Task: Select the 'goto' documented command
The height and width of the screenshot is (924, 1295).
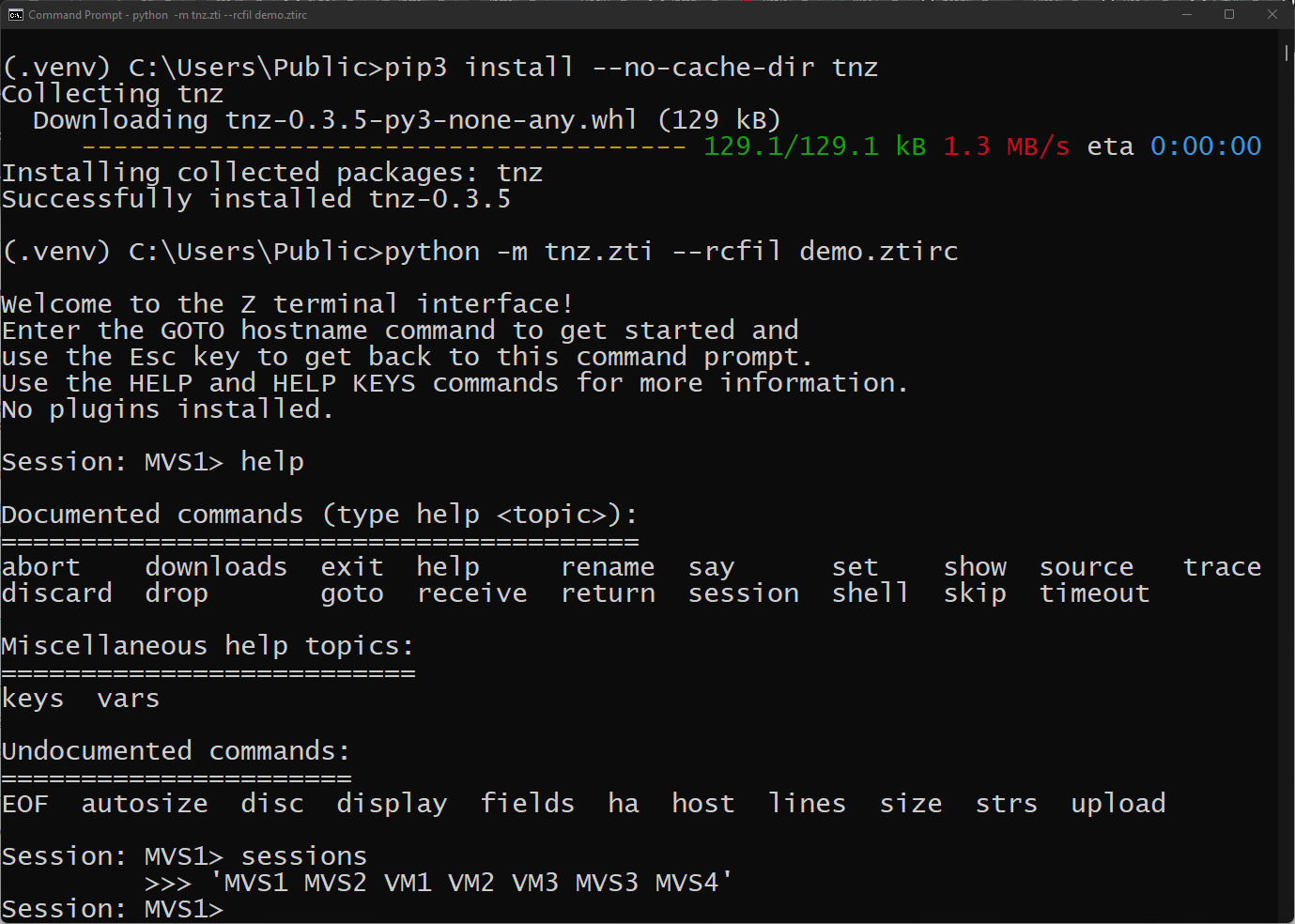Action: [352, 593]
